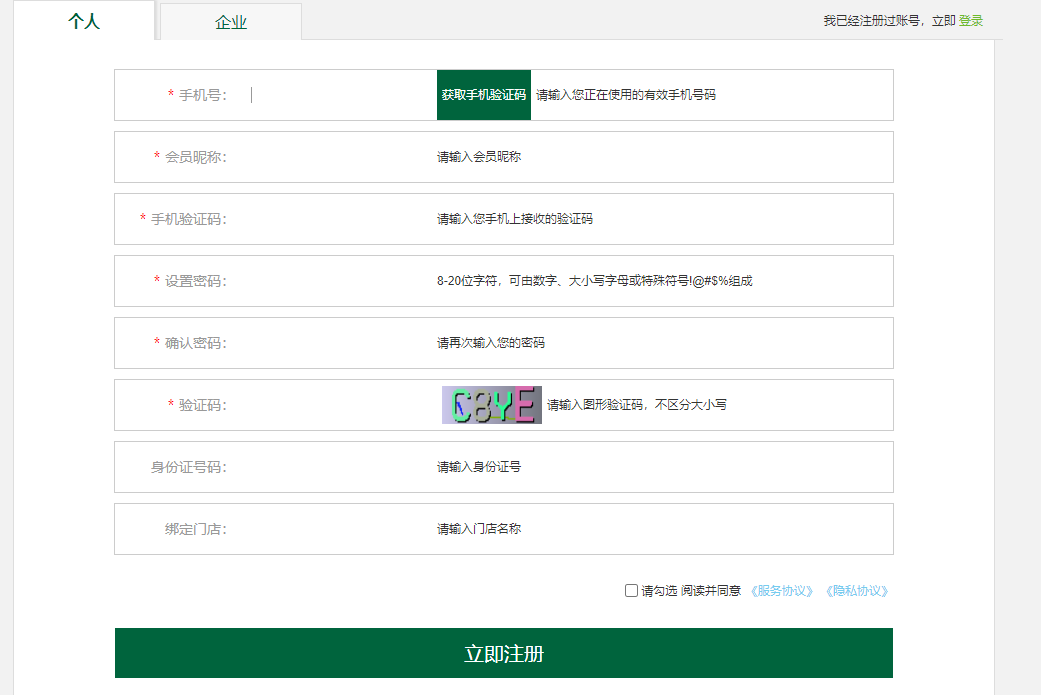This screenshot has width=1041, height=695.
Task: Open the 《服务协议》 link
Action: [782, 591]
